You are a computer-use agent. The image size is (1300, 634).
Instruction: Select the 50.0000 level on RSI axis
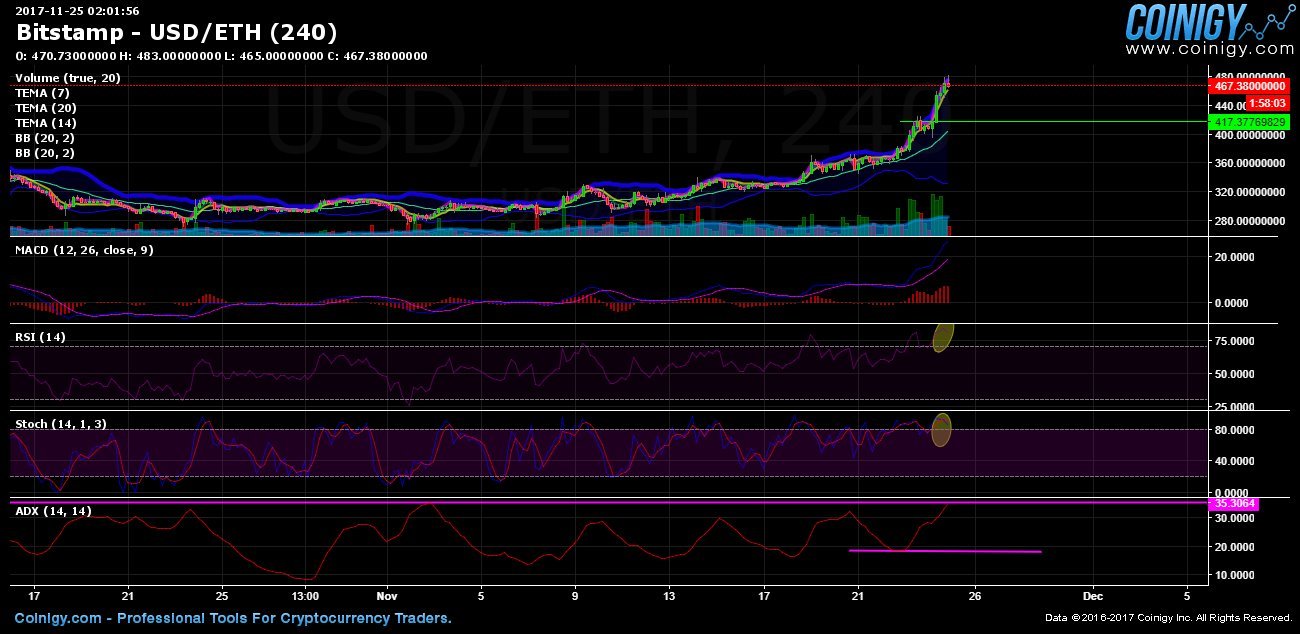click(x=1234, y=373)
